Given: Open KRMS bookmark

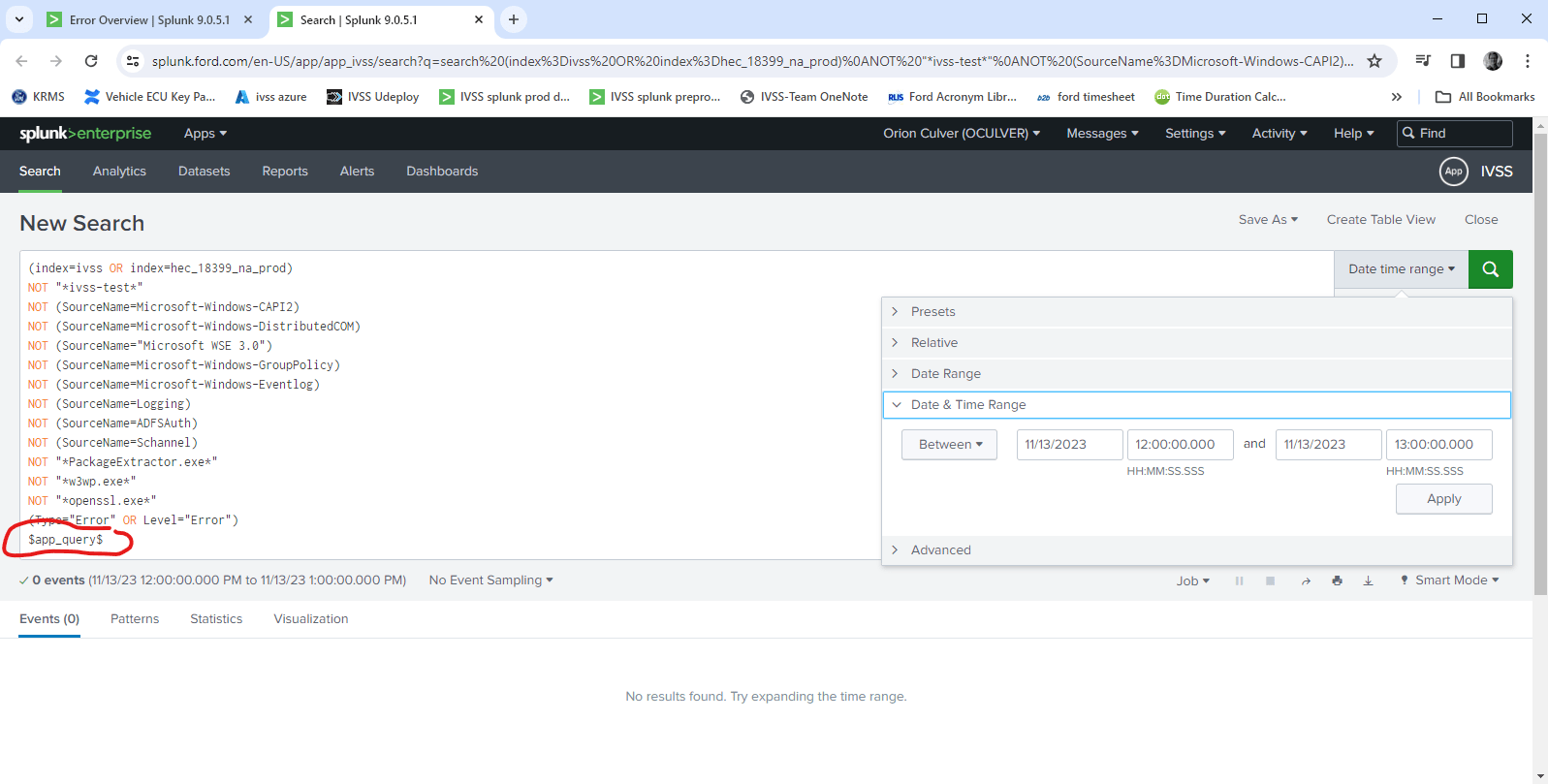Looking at the screenshot, I should (x=39, y=97).
